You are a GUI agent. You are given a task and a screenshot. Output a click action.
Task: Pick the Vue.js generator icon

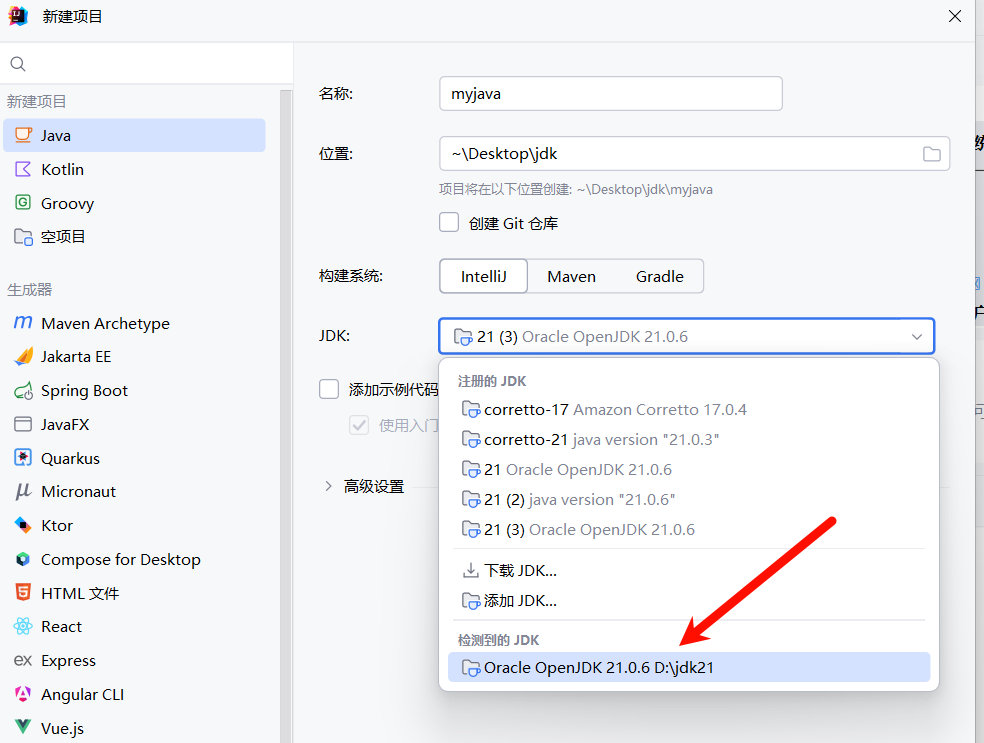[23, 727]
